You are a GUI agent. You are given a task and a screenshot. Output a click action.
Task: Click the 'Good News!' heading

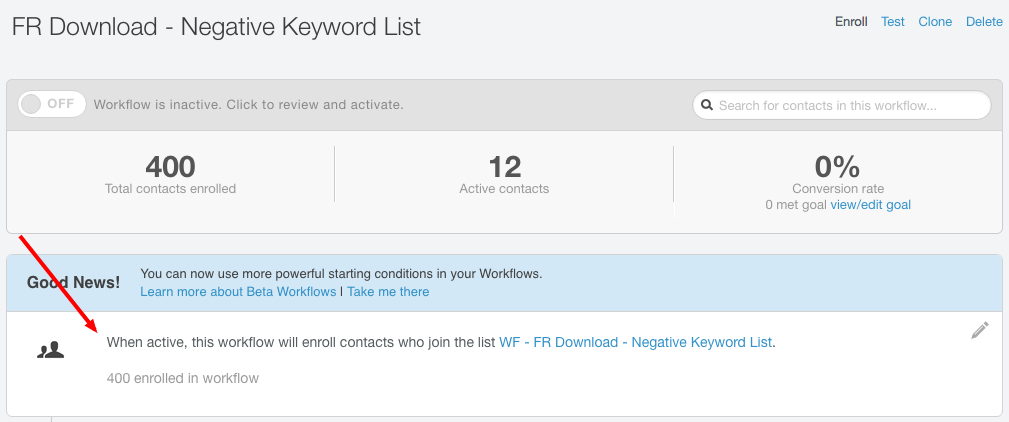[x=73, y=282]
